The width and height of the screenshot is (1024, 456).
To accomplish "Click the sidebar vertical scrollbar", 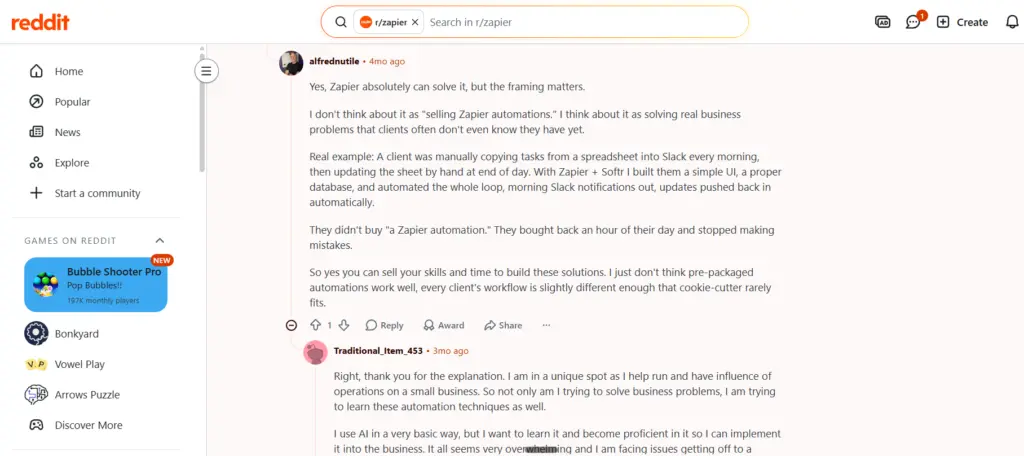I will tap(202, 111).
